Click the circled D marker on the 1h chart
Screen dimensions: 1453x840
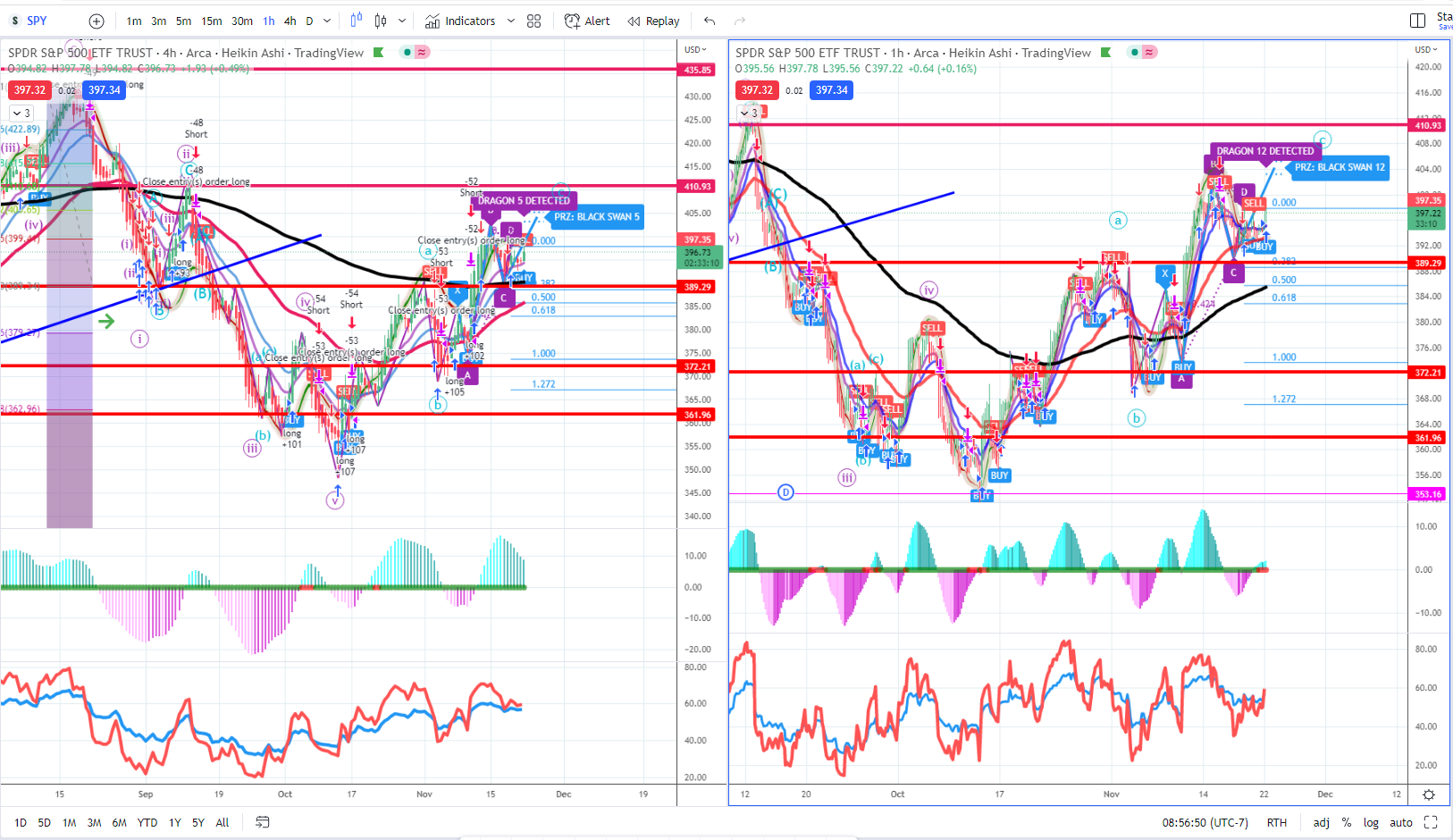click(785, 492)
